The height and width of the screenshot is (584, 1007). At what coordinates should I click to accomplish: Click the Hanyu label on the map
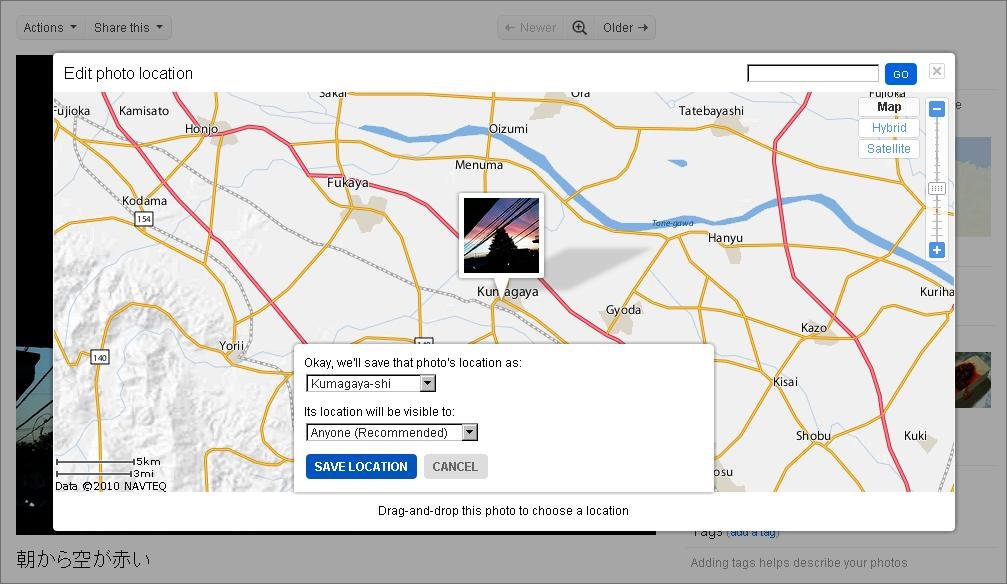[725, 238]
